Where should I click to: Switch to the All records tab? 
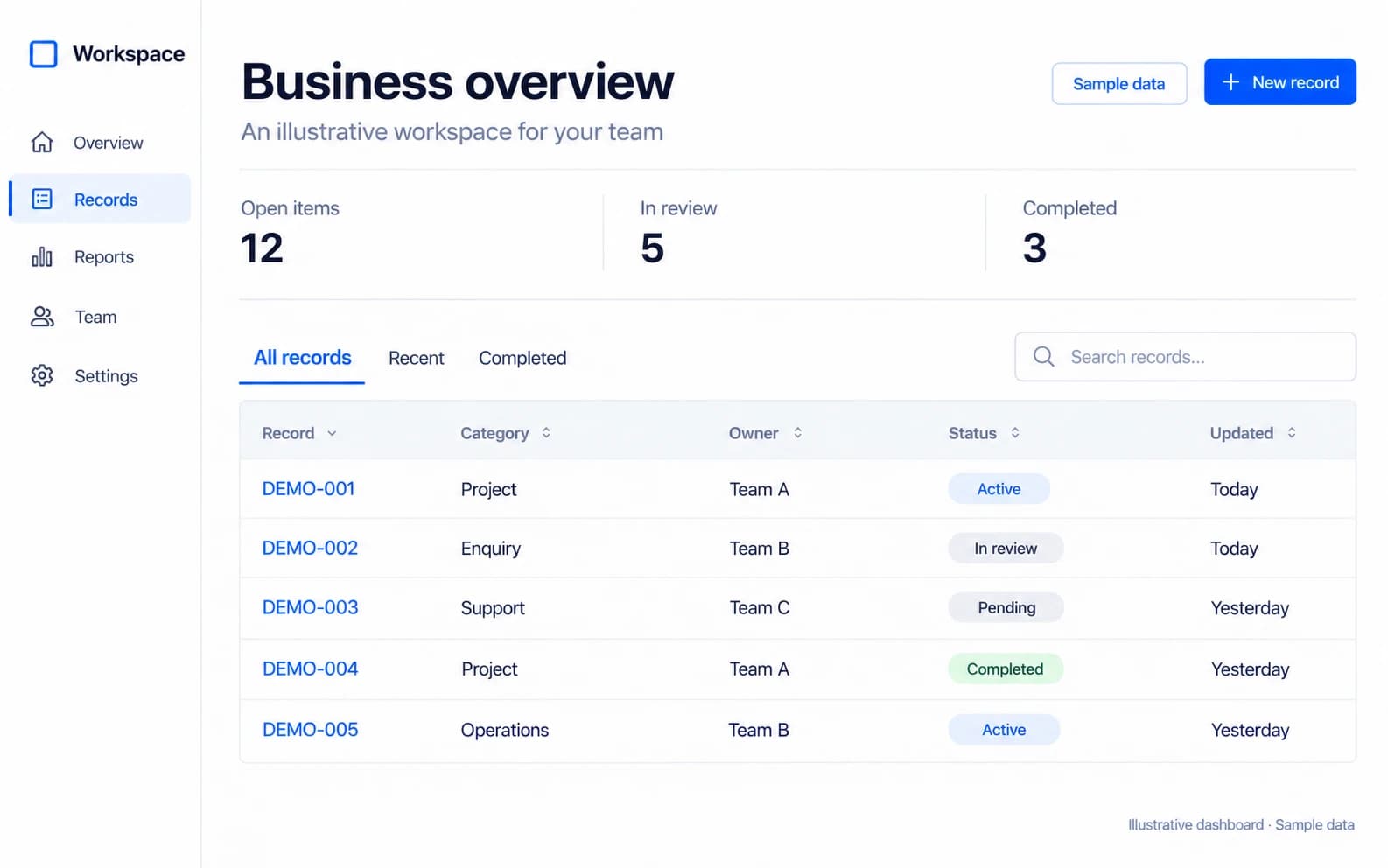[x=302, y=358]
